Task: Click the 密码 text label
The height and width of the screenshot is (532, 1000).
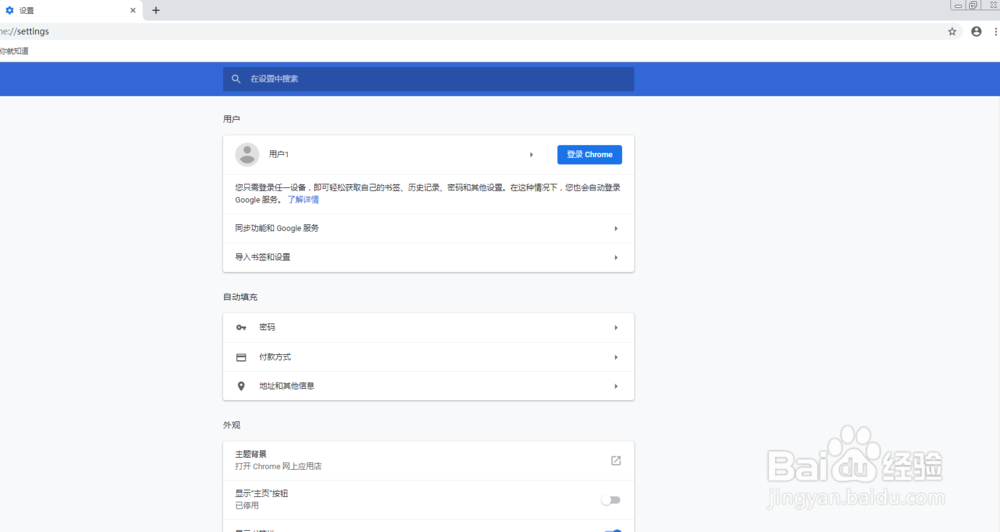Action: 267,327
